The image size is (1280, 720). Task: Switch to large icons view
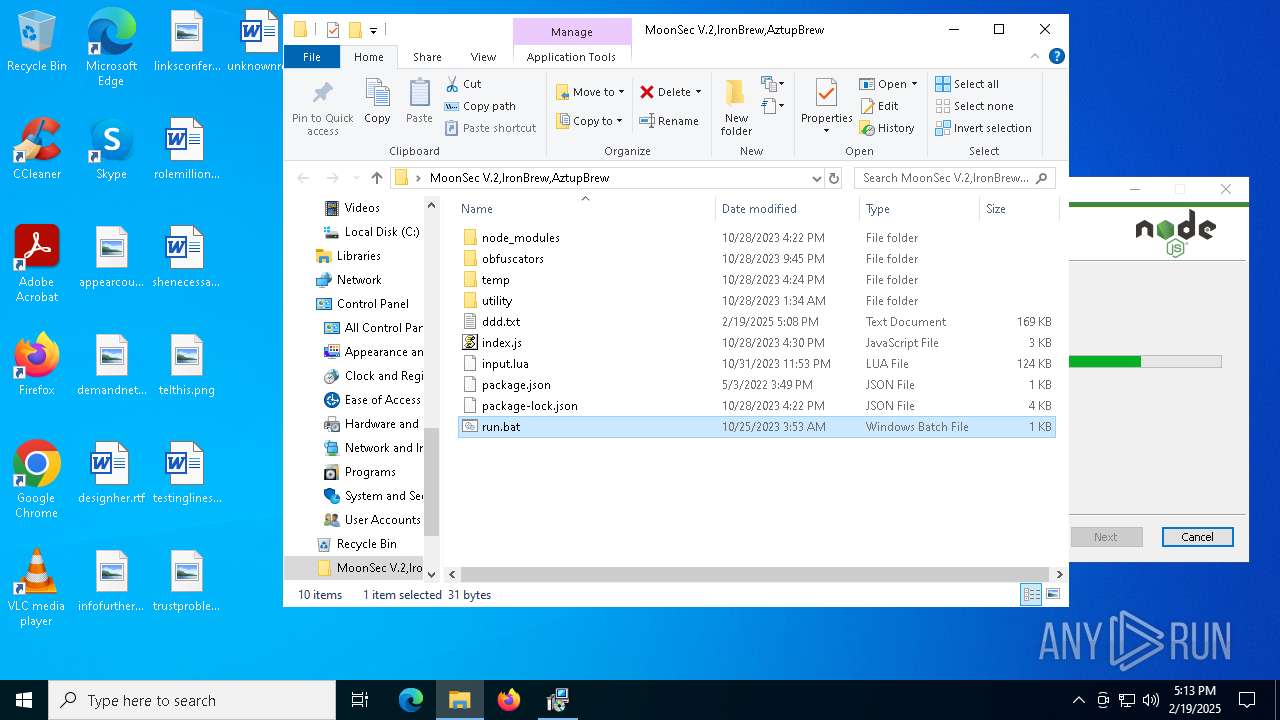point(1052,594)
